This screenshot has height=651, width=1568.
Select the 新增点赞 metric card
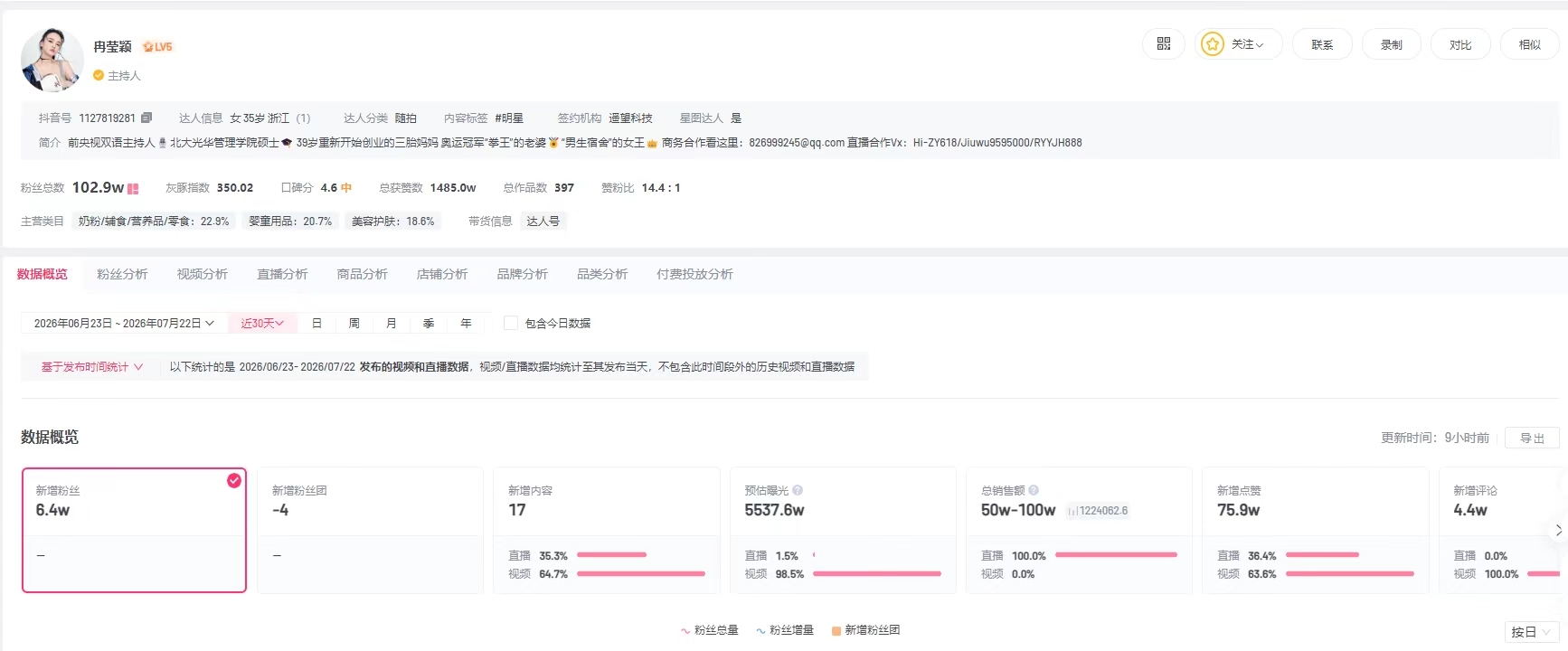[1315, 530]
